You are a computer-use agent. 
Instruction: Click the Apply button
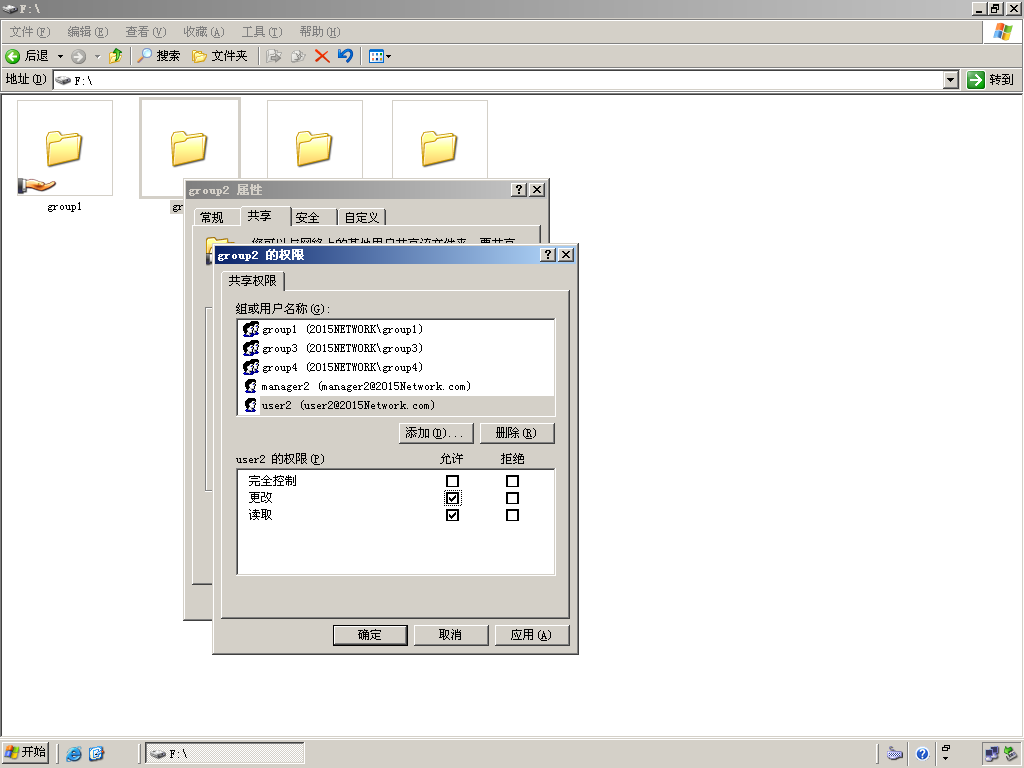click(x=531, y=635)
